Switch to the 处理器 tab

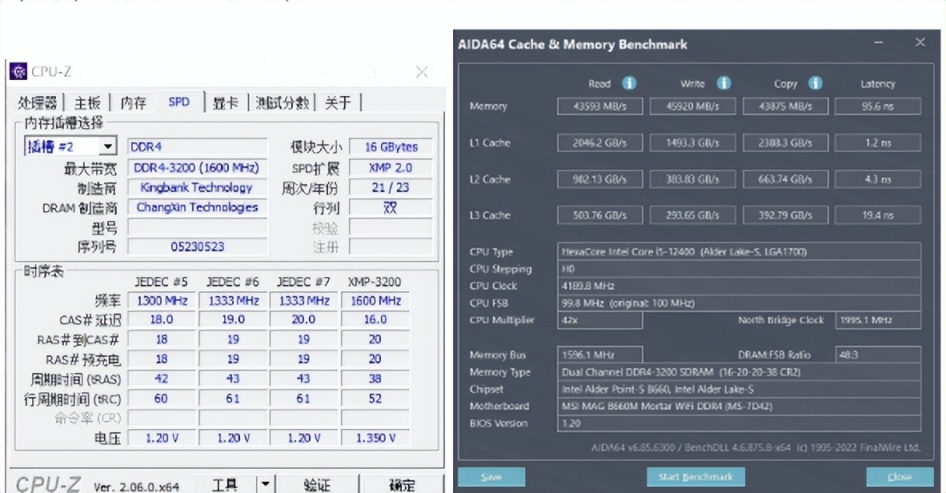37,103
